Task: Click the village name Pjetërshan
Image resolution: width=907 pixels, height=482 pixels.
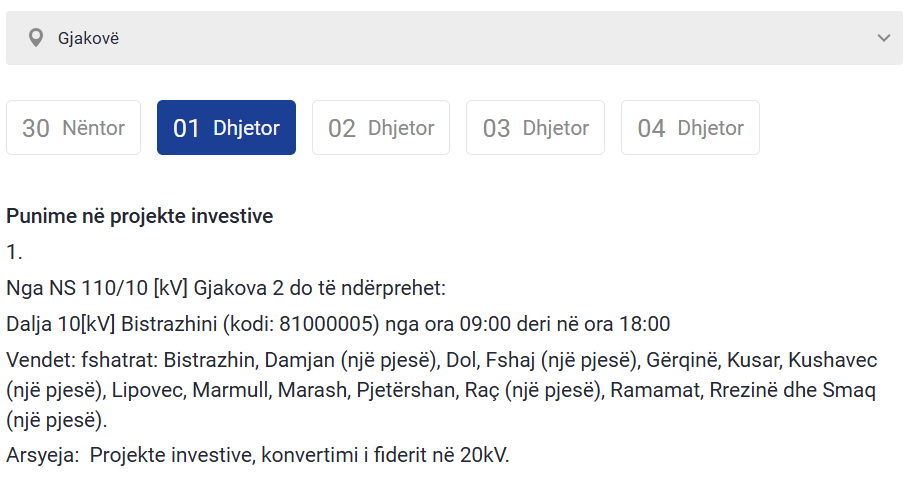Action: coord(405,390)
